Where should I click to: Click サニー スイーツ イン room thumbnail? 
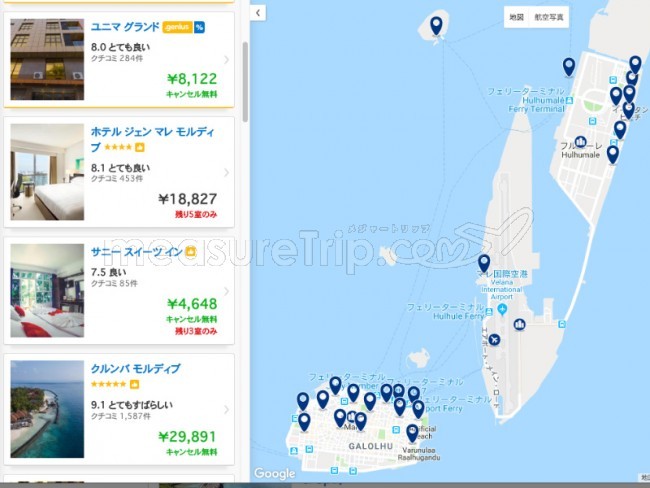tap(47, 290)
